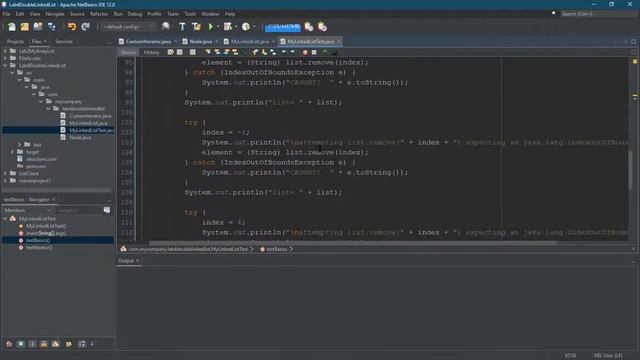Open the Tools menu

(x=190, y=14)
